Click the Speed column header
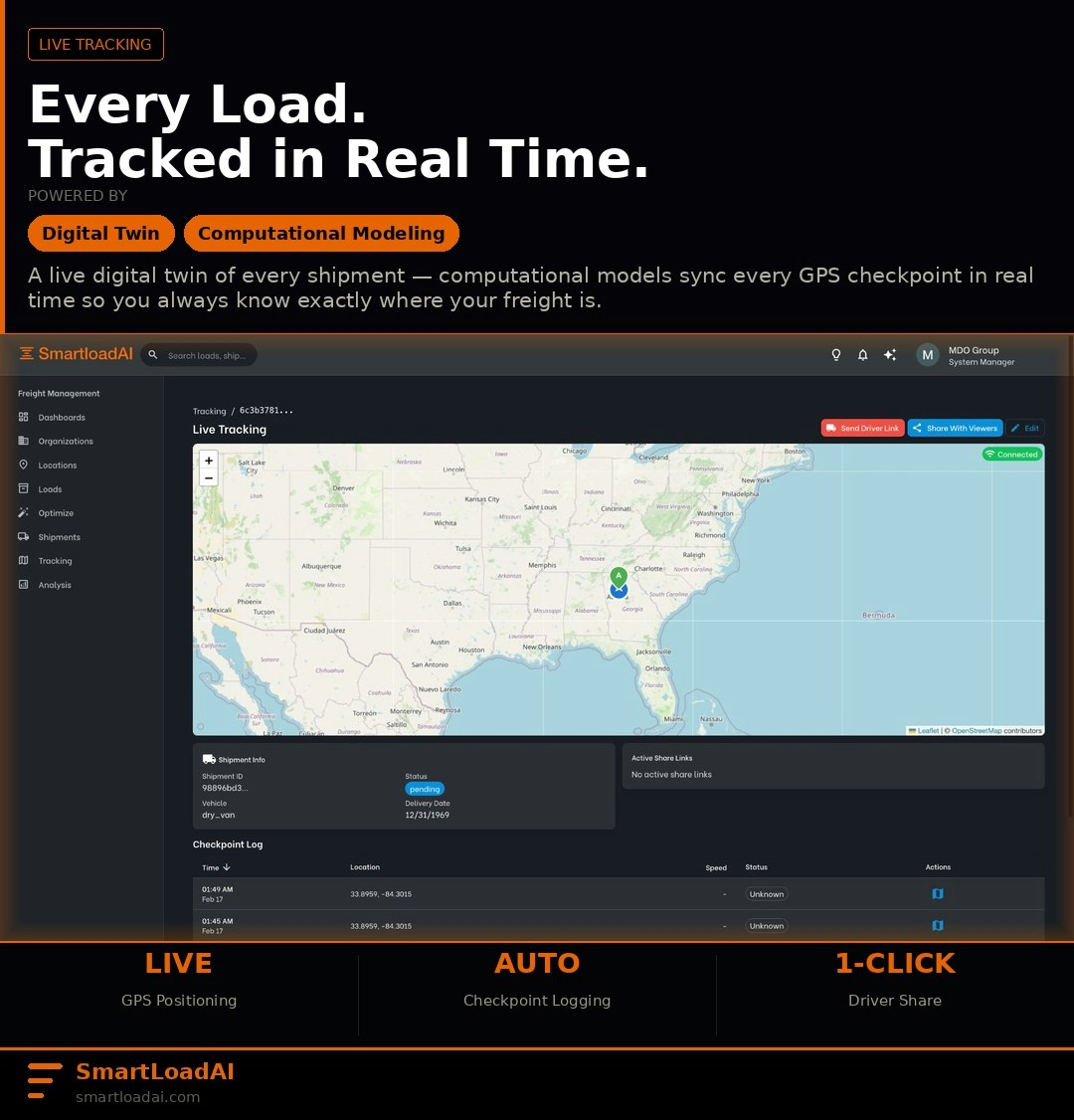This screenshot has height=1120, width=1074. coord(716,868)
